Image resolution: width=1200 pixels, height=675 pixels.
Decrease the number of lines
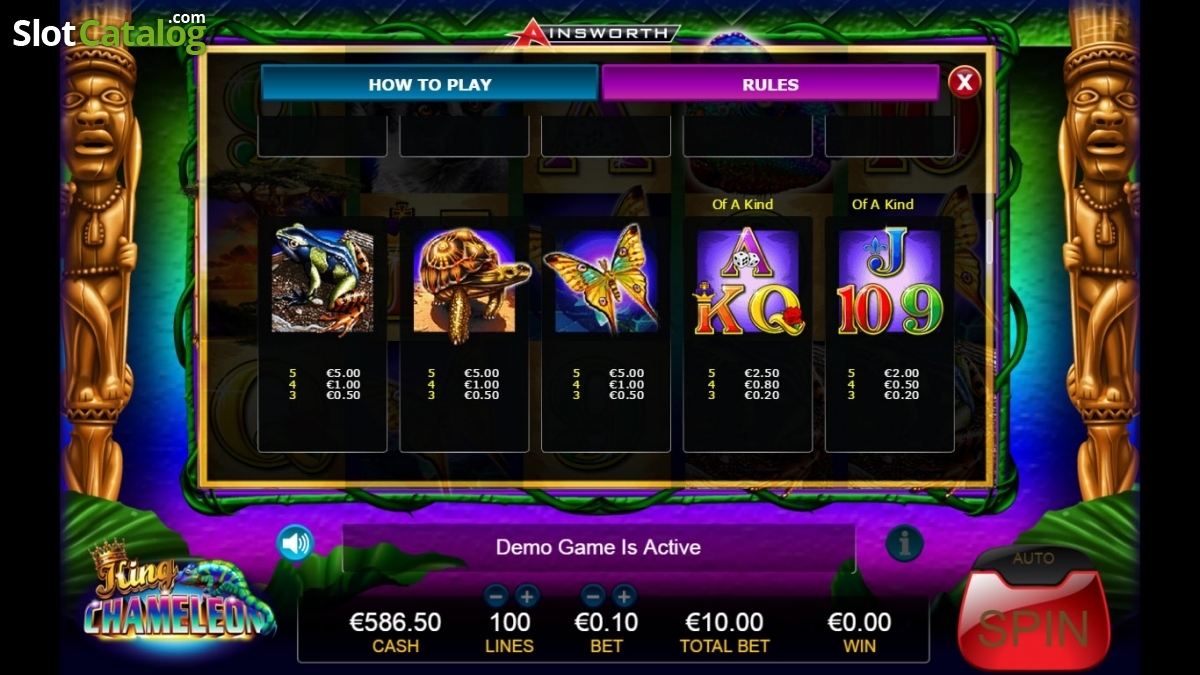click(x=496, y=597)
